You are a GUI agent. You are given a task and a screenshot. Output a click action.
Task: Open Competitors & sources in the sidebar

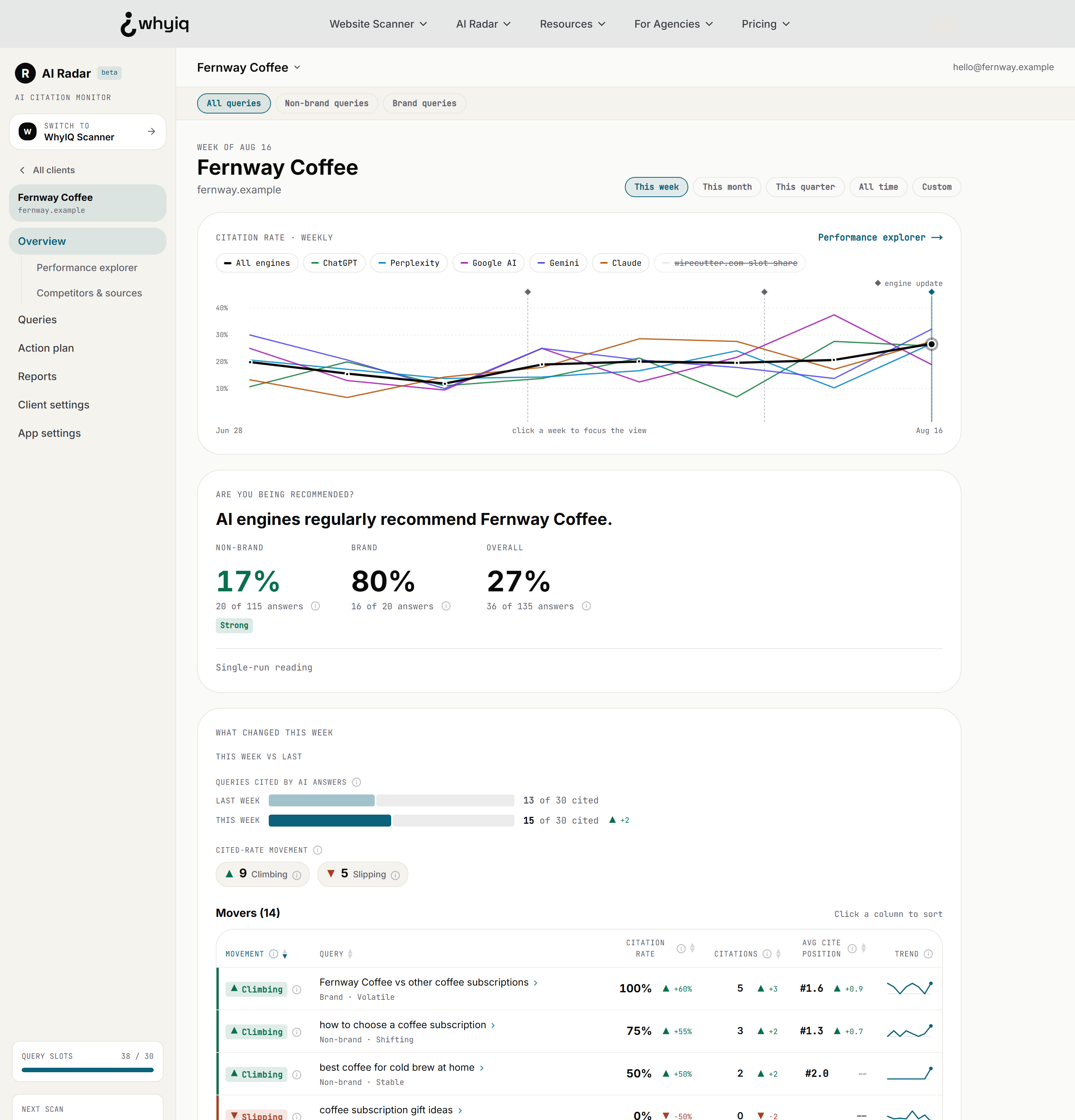tap(89, 293)
